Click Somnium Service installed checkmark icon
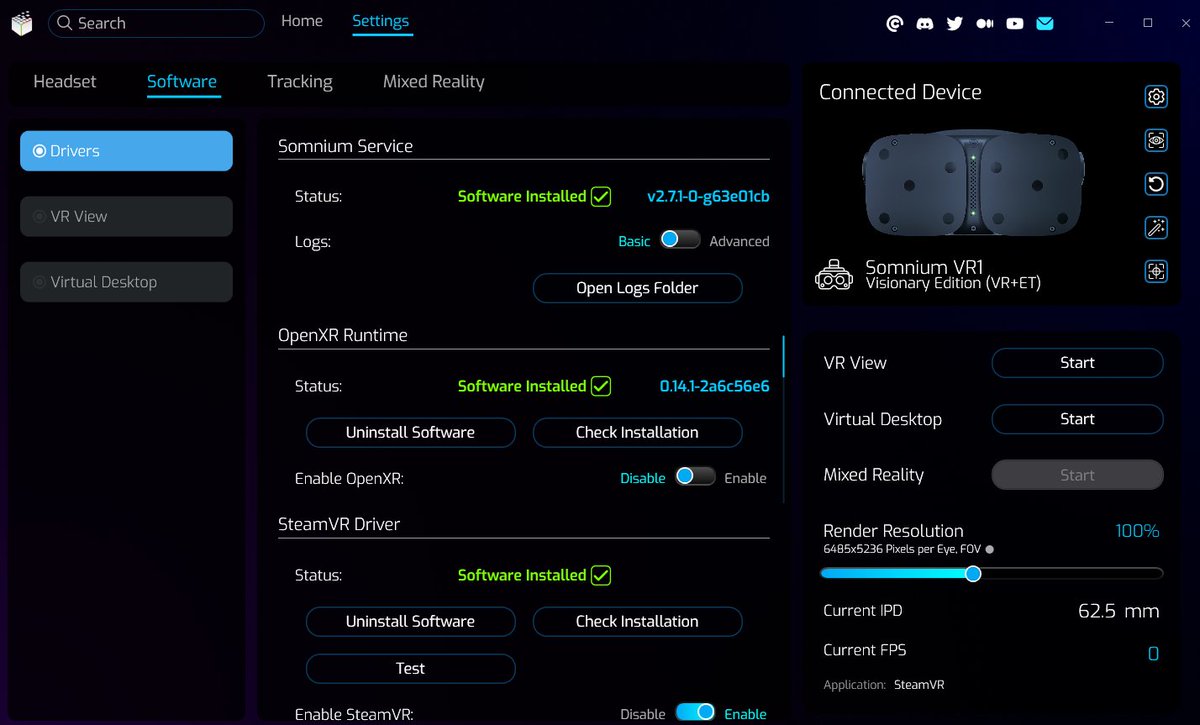 click(601, 196)
